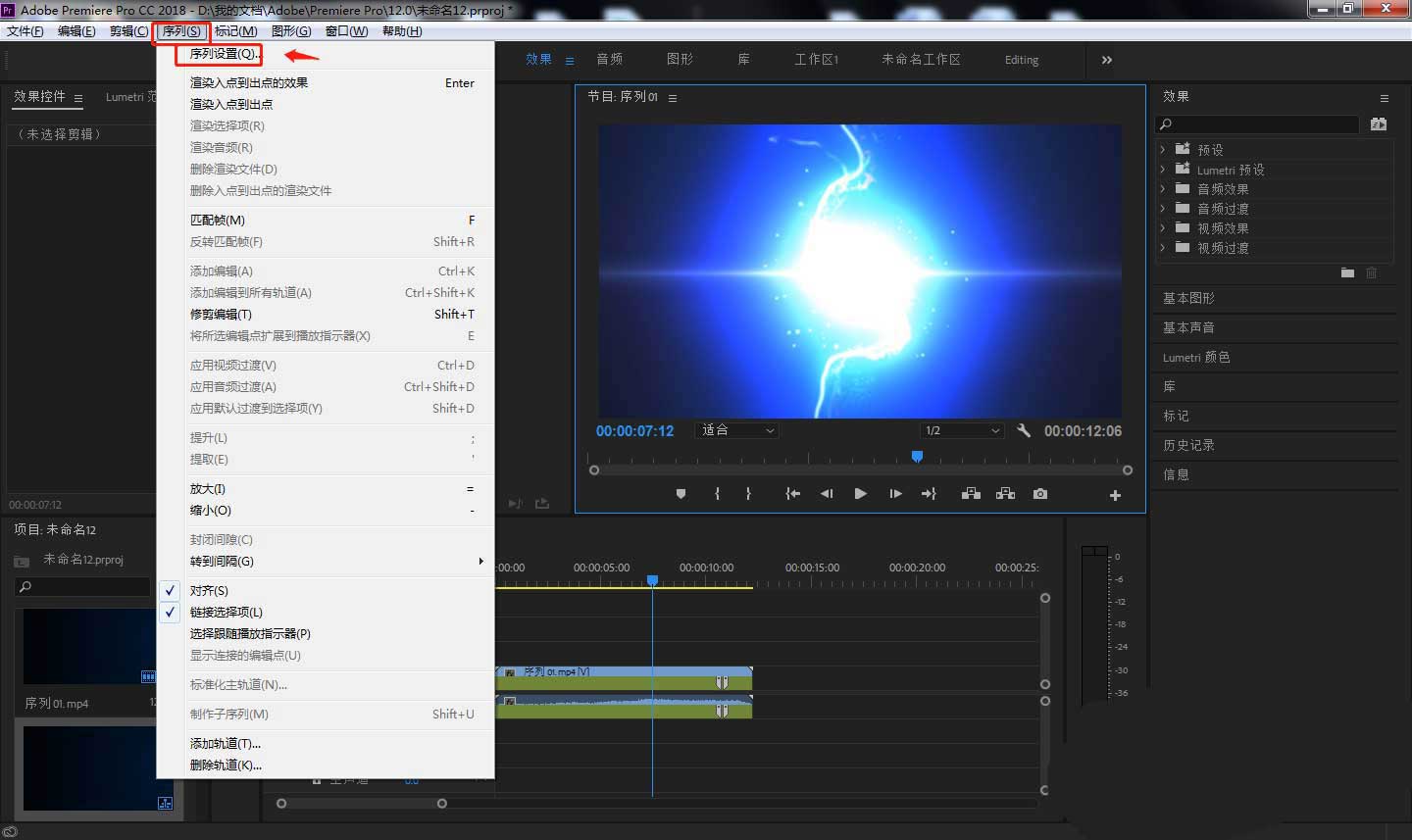
Task: Toggle 选择跟随播放指示器(P) option
Action: pyautogui.click(x=250, y=633)
